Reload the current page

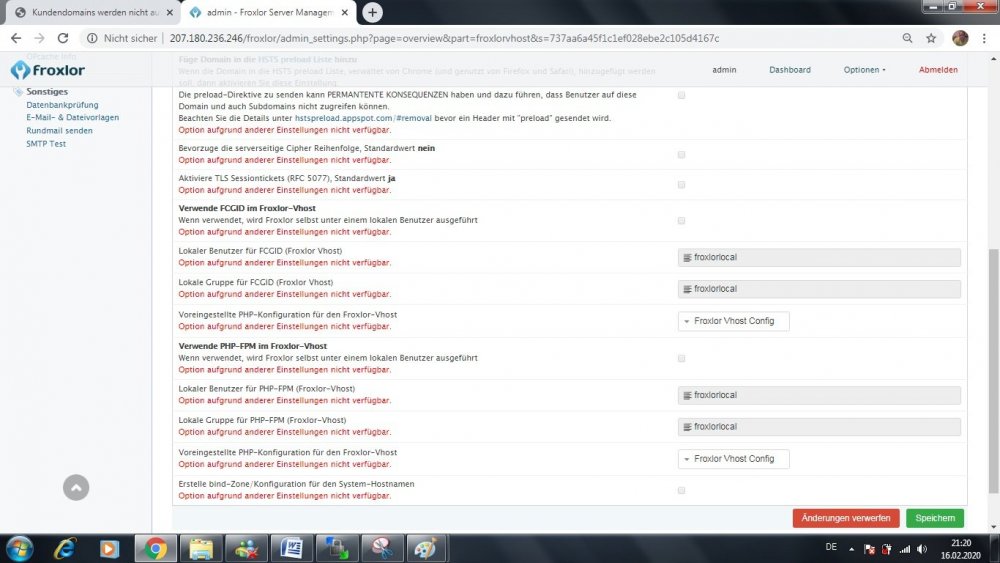[x=63, y=38]
